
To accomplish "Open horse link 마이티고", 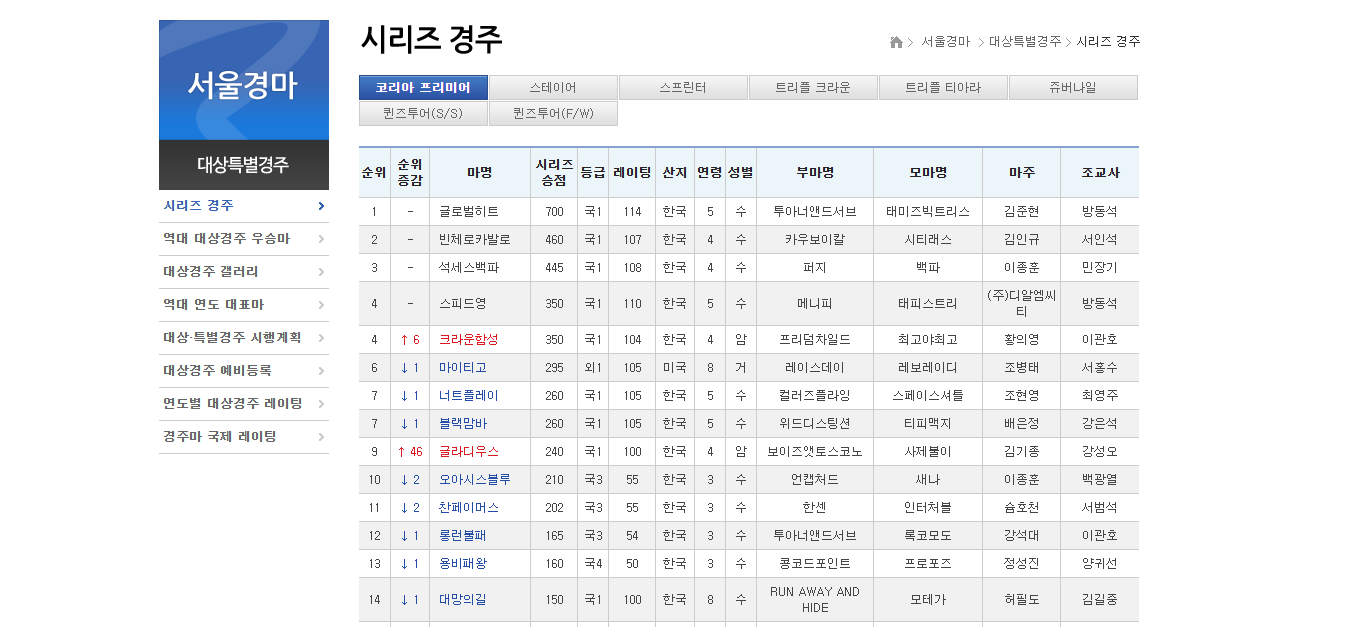I will (x=463, y=368).
